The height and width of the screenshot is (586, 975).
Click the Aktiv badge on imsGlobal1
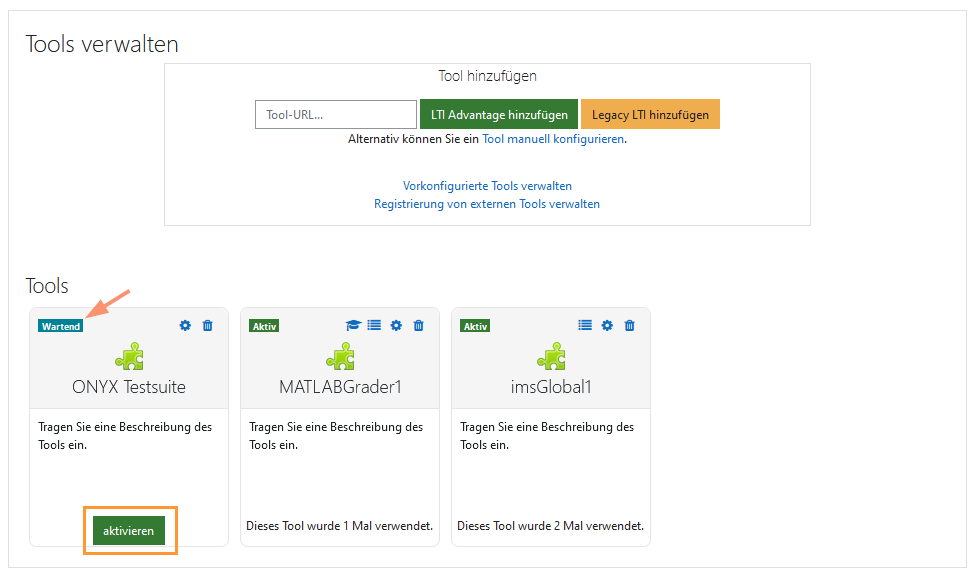[x=474, y=325]
